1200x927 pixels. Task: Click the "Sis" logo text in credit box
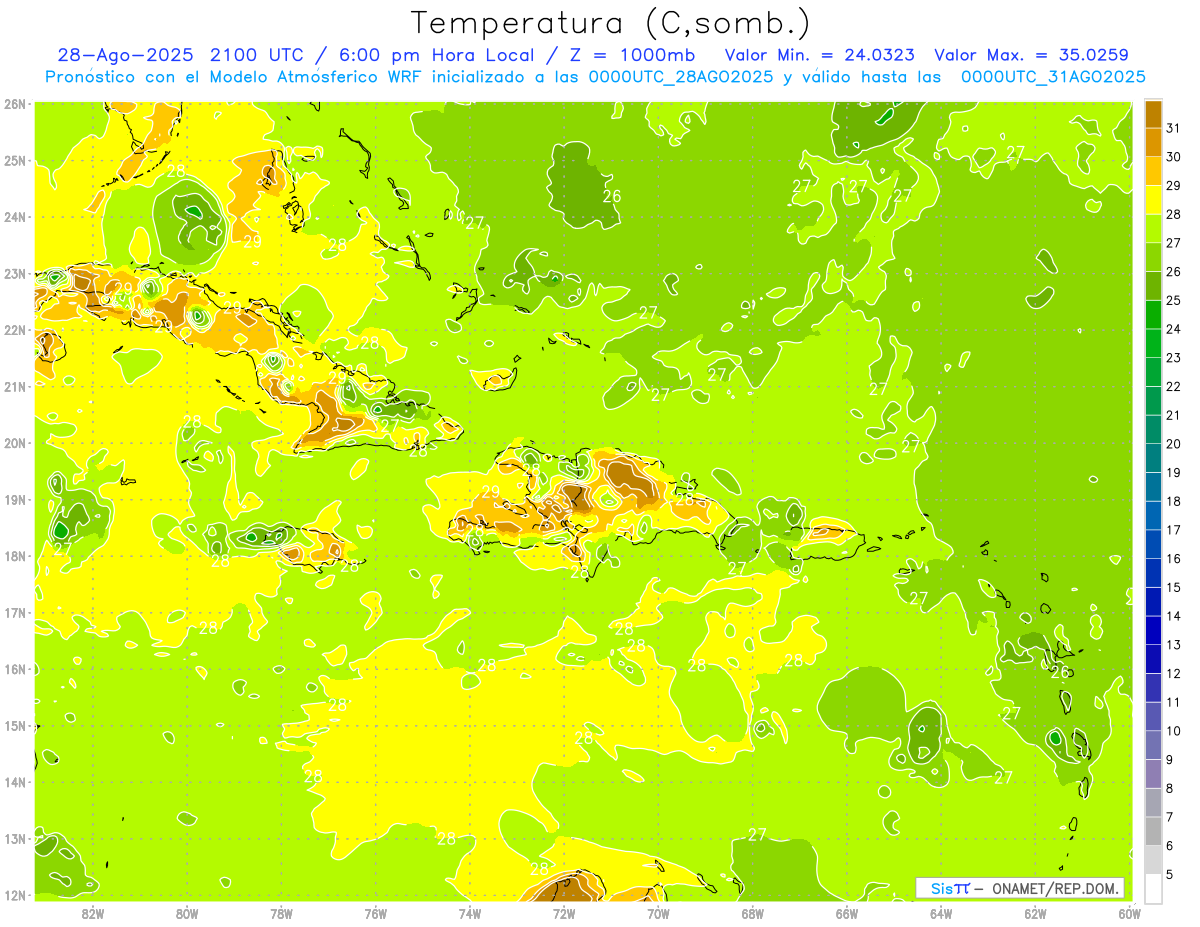tap(940, 888)
